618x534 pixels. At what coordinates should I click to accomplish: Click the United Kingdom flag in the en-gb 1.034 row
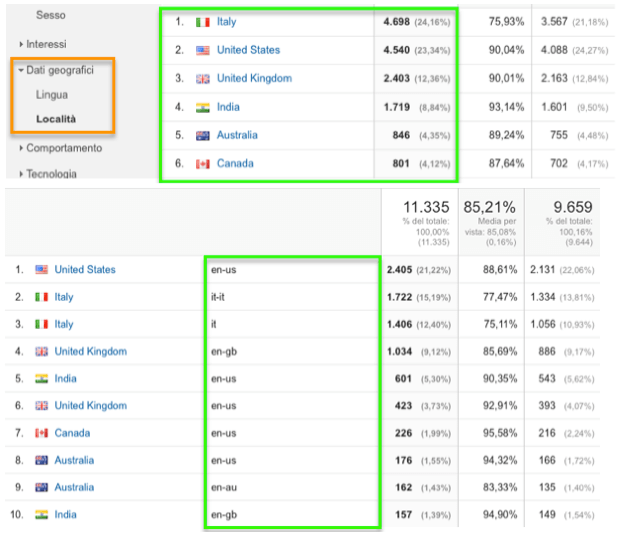coord(41,351)
